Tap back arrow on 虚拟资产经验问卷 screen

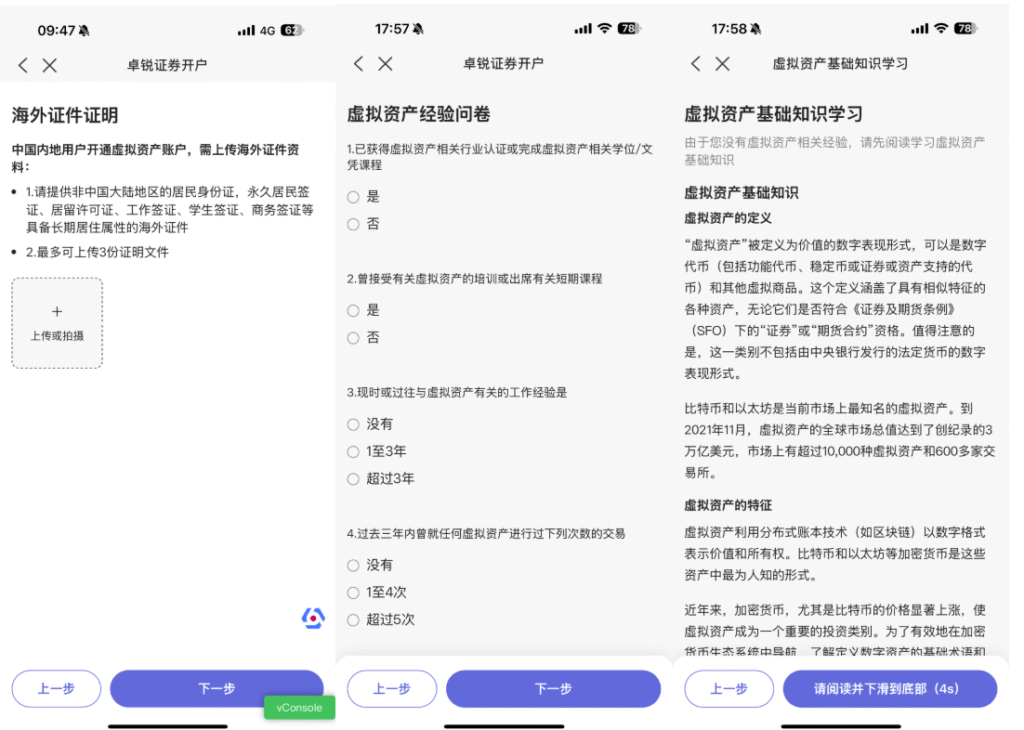pos(359,64)
